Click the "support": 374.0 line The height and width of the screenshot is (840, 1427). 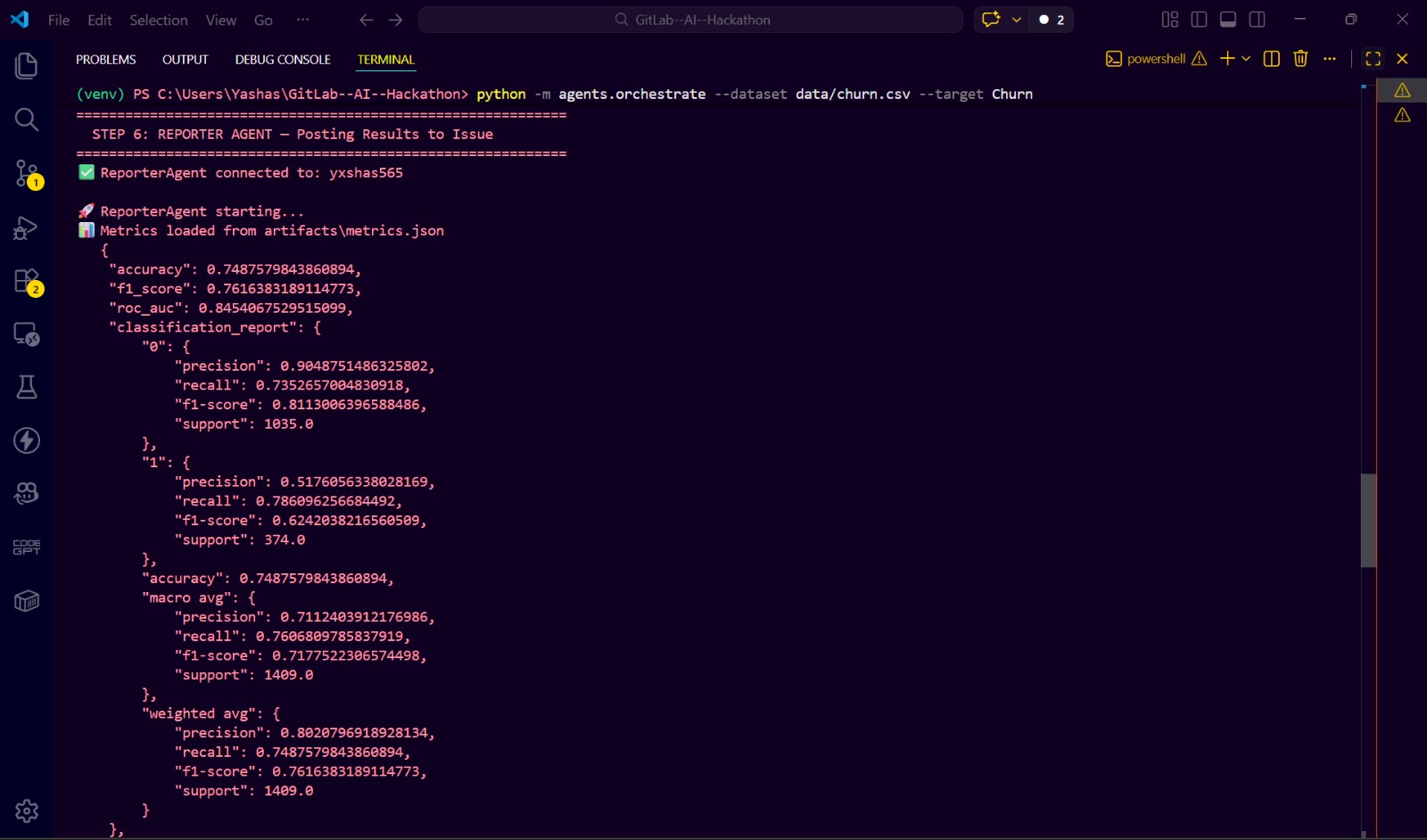click(x=240, y=540)
